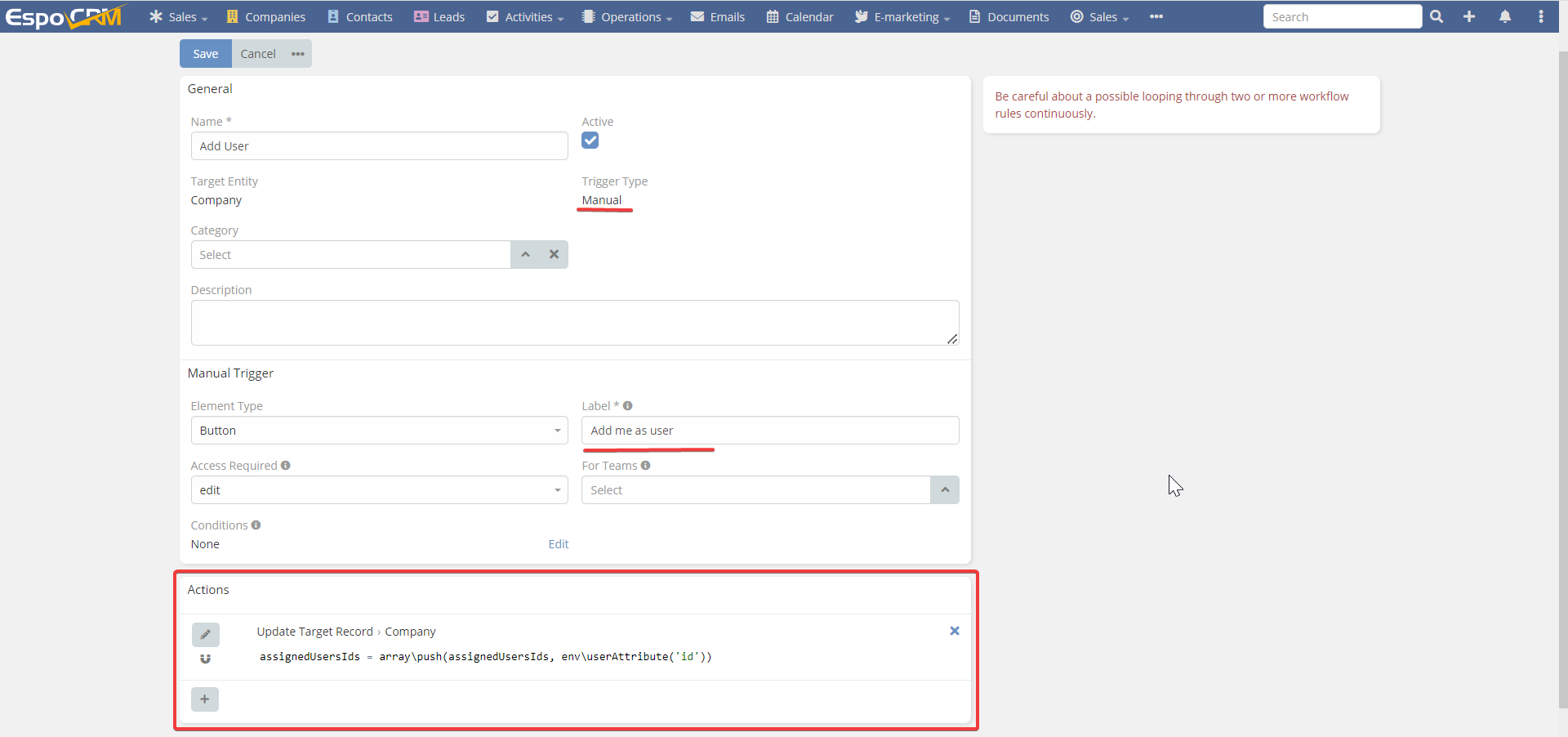1568x737 pixels.
Task: Clear the Category field selection
Action: [554, 254]
